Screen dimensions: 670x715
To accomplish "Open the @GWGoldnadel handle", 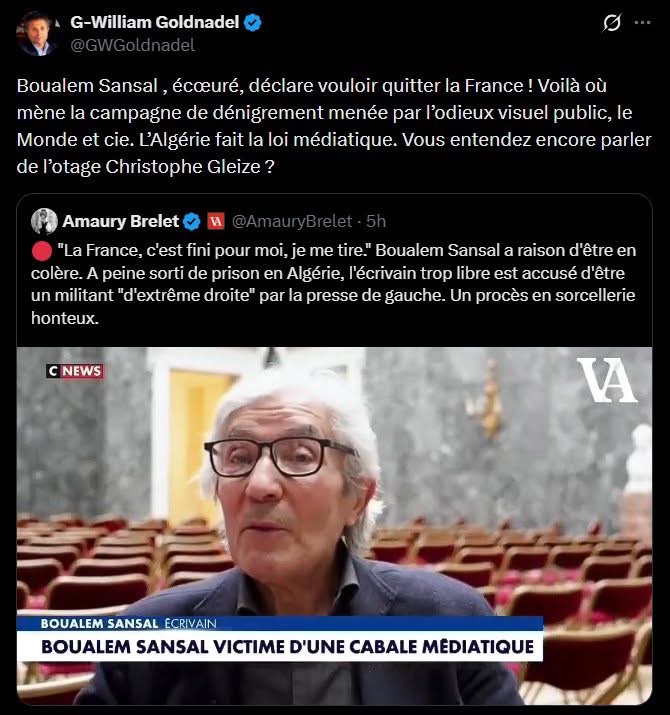I will tap(133, 45).
